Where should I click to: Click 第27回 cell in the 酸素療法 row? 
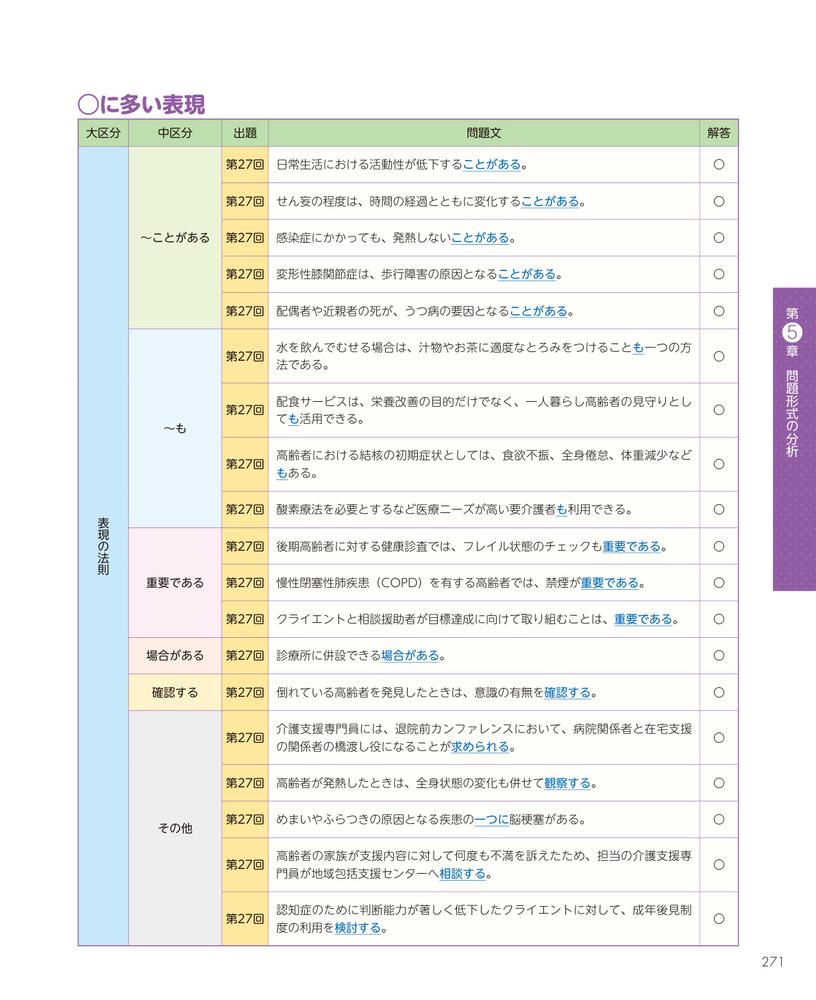coord(245,510)
